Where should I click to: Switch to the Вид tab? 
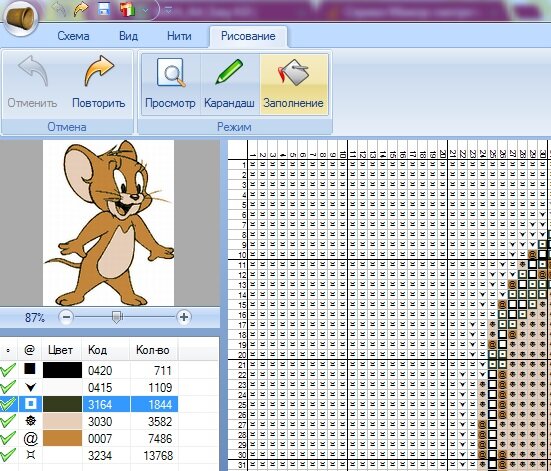128,36
